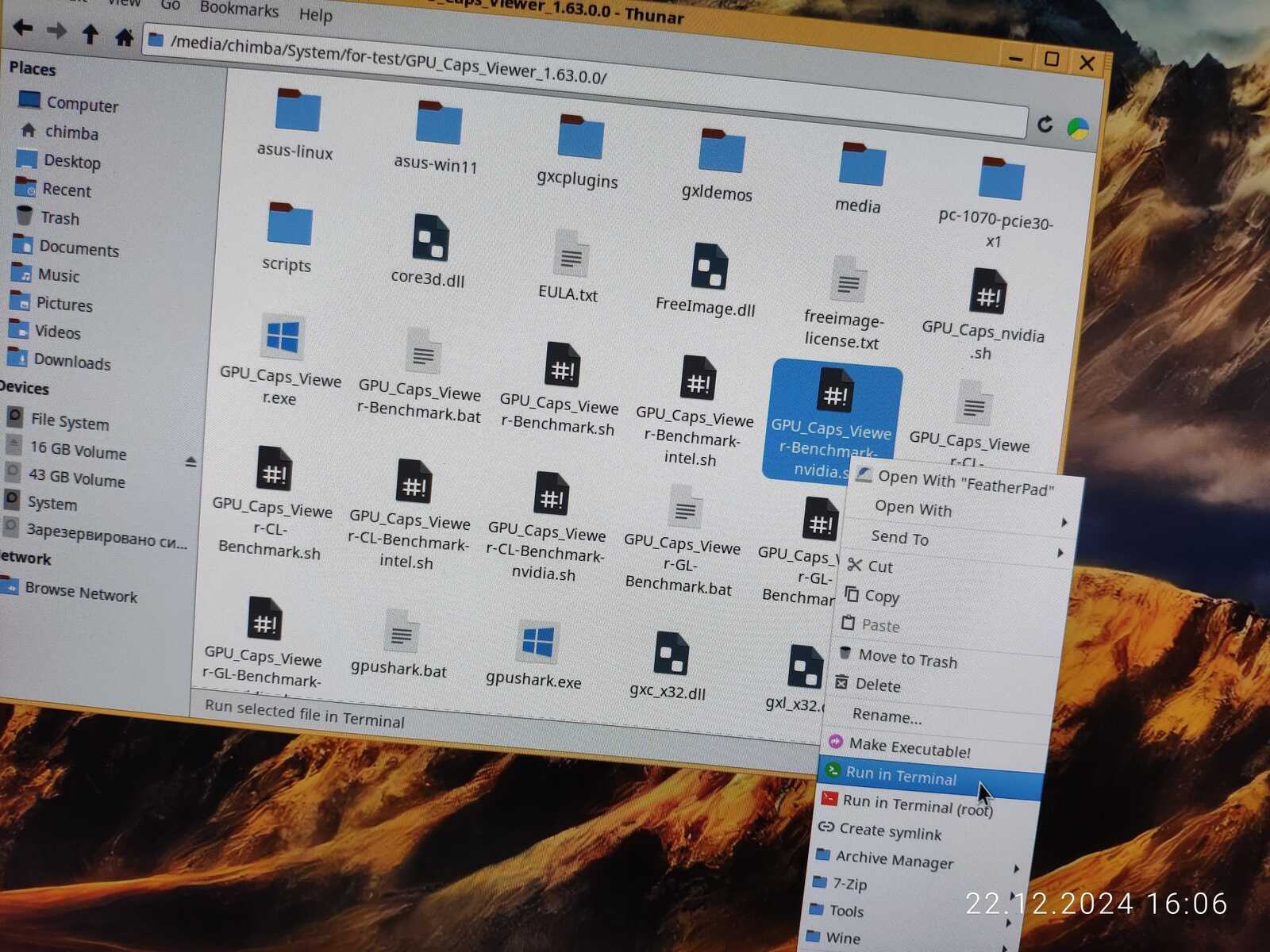Open Desktop from the sidebar
This screenshot has height=952, width=1270.
click(x=59, y=160)
